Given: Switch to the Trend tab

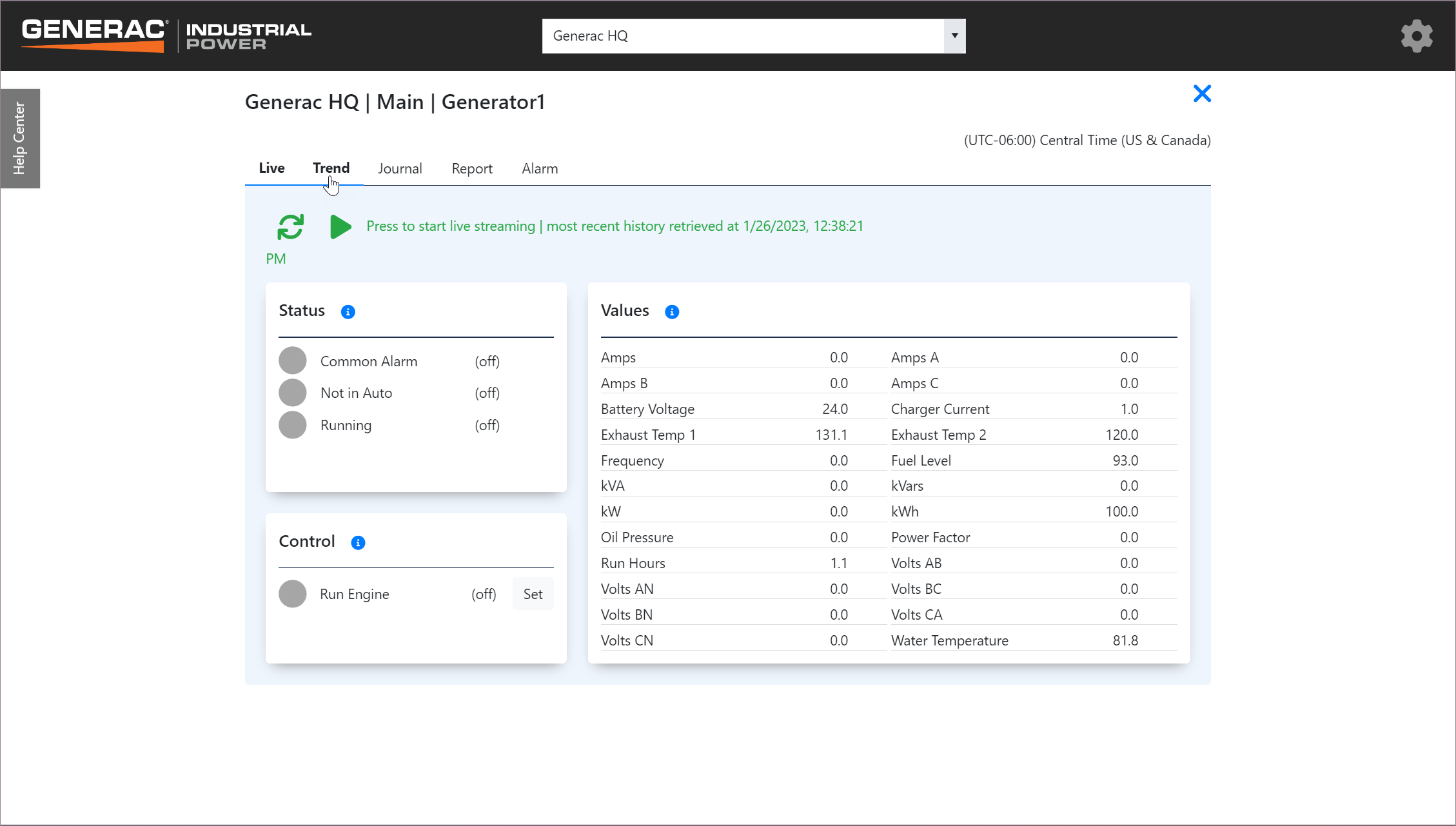Looking at the screenshot, I should tap(331, 168).
